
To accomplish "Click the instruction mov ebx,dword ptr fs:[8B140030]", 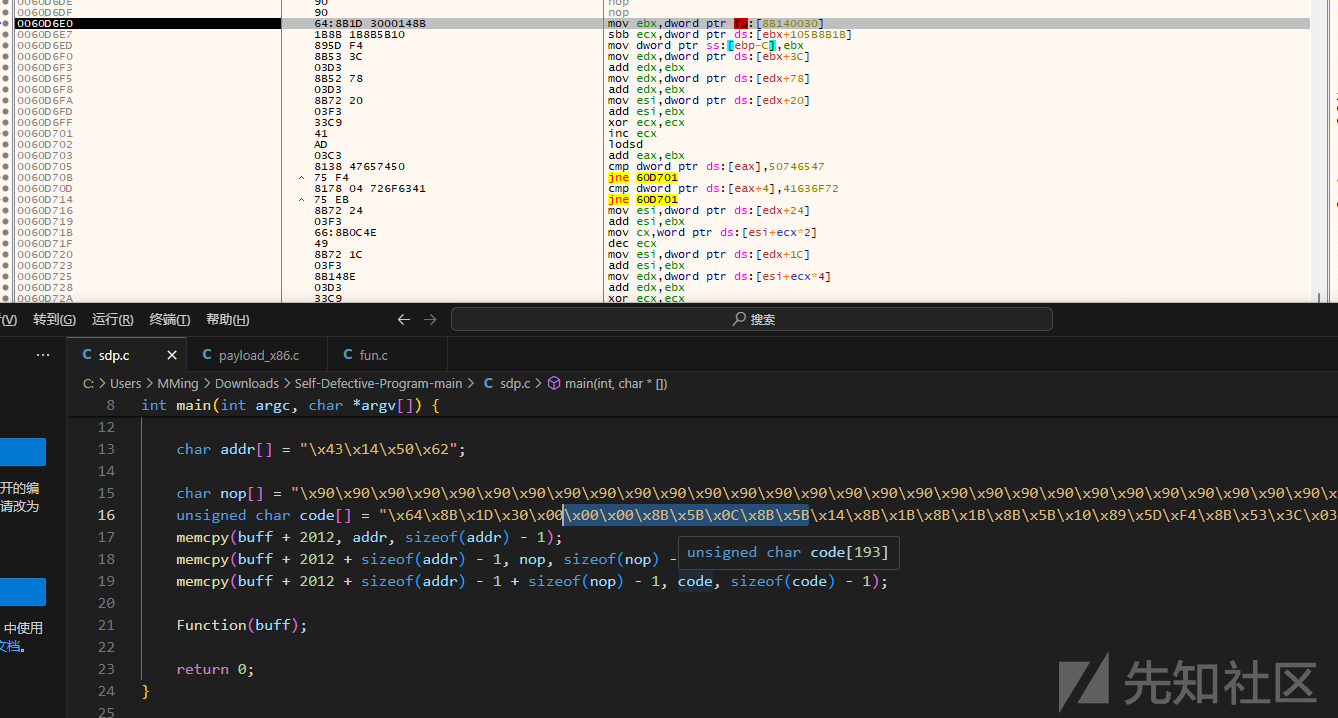I will pos(716,23).
